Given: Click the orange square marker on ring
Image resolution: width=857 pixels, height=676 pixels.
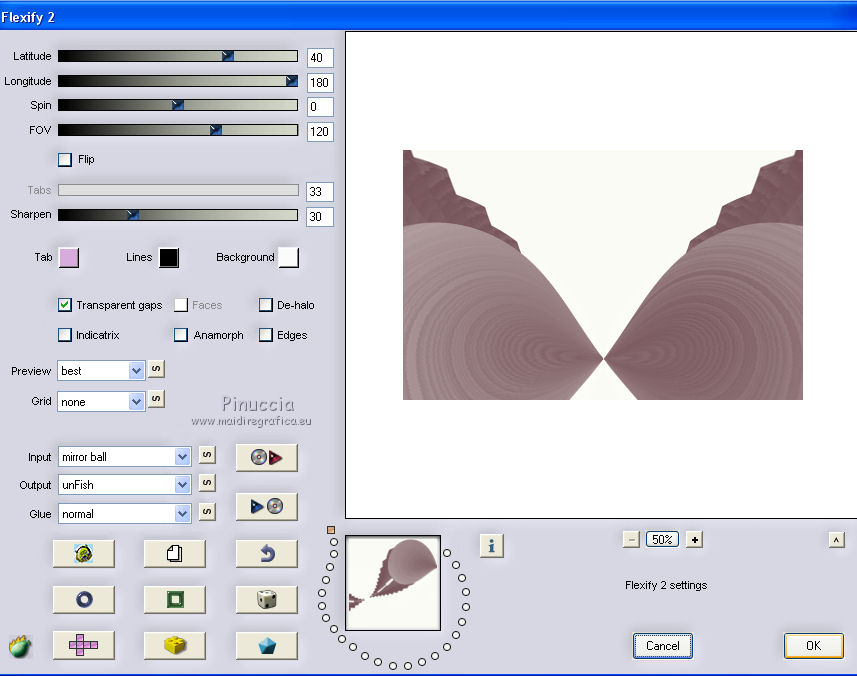Looking at the screenshot, I should pyautogui.click(x=331, y=530).
